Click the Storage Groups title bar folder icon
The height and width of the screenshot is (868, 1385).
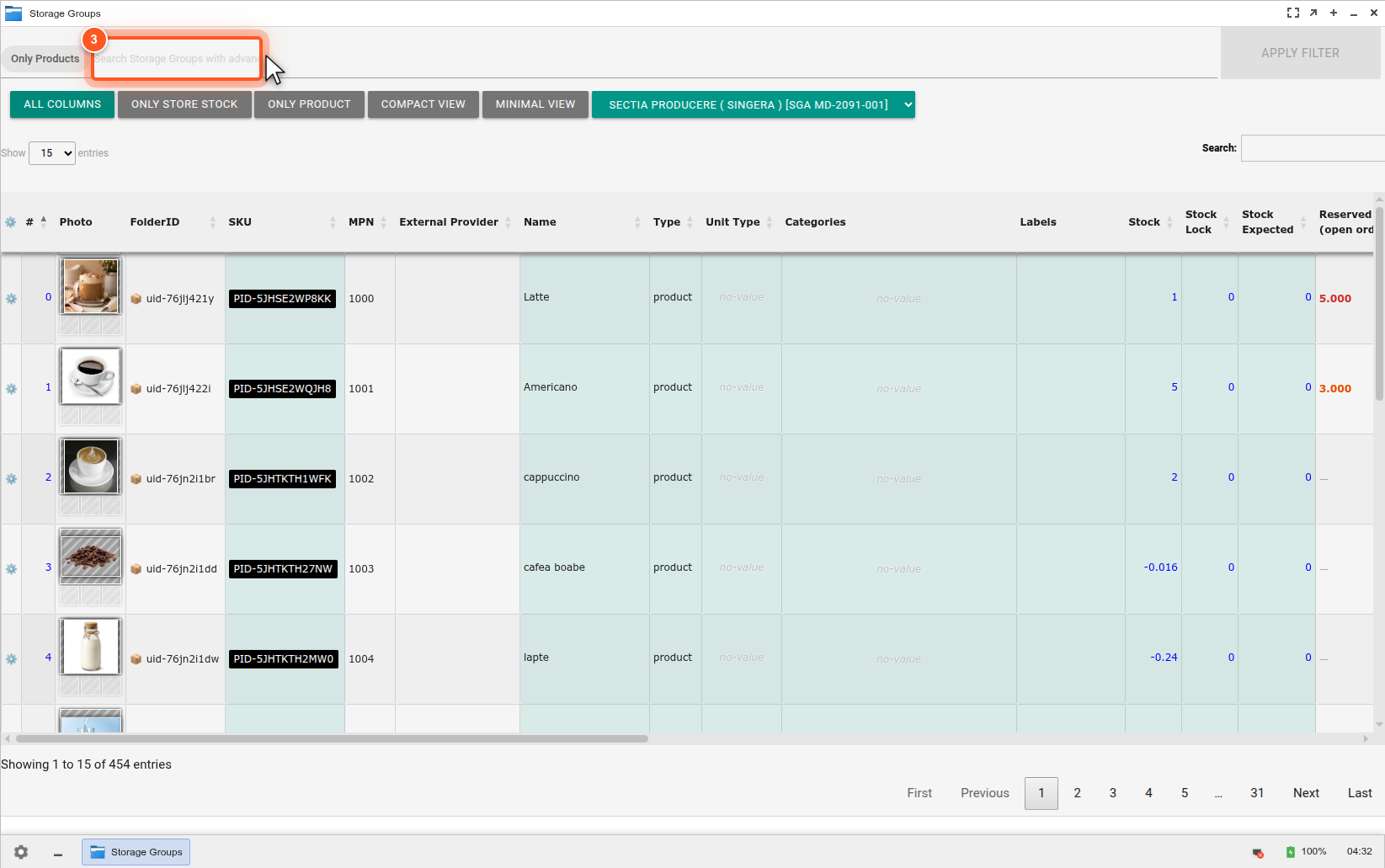click(x=13, y=13)
